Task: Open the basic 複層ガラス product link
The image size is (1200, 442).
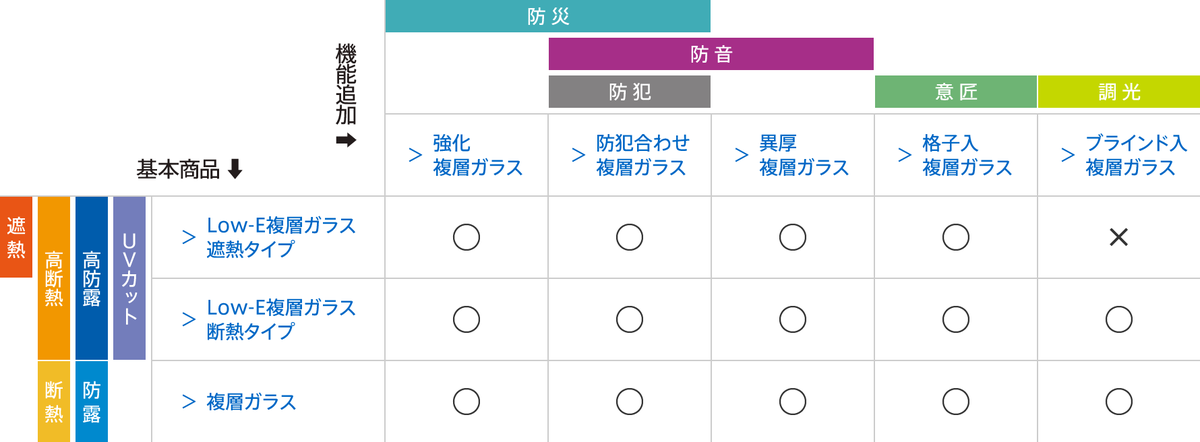Action: pos(250,402)
